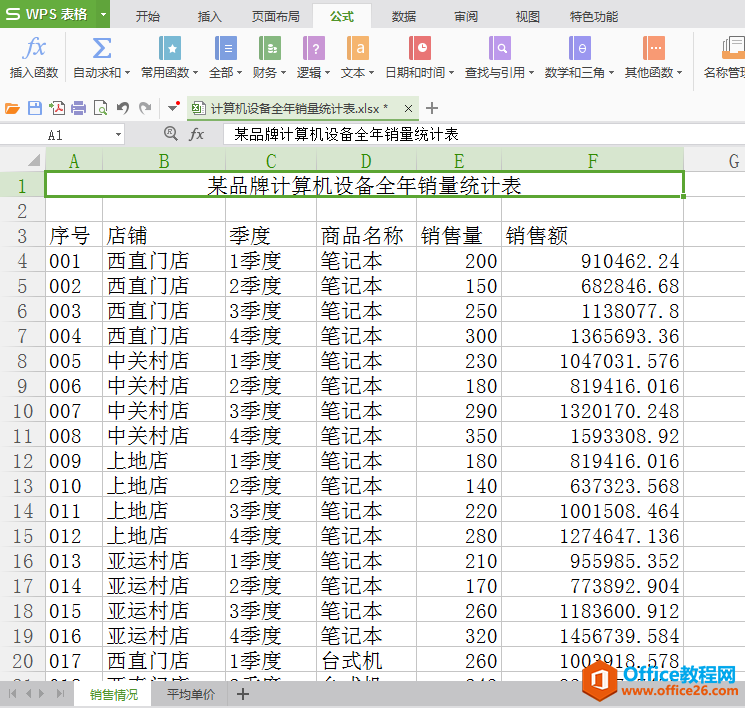The width and height of the screenshot is (745, 708).
Task: Select row 10 header
Action: 23,411
